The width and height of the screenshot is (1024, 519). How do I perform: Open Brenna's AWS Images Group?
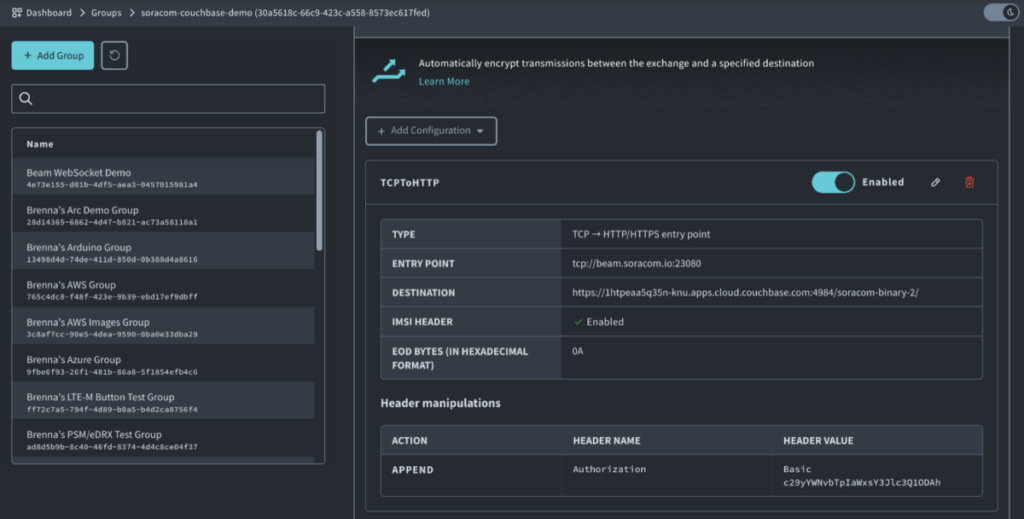click(88, 322)
